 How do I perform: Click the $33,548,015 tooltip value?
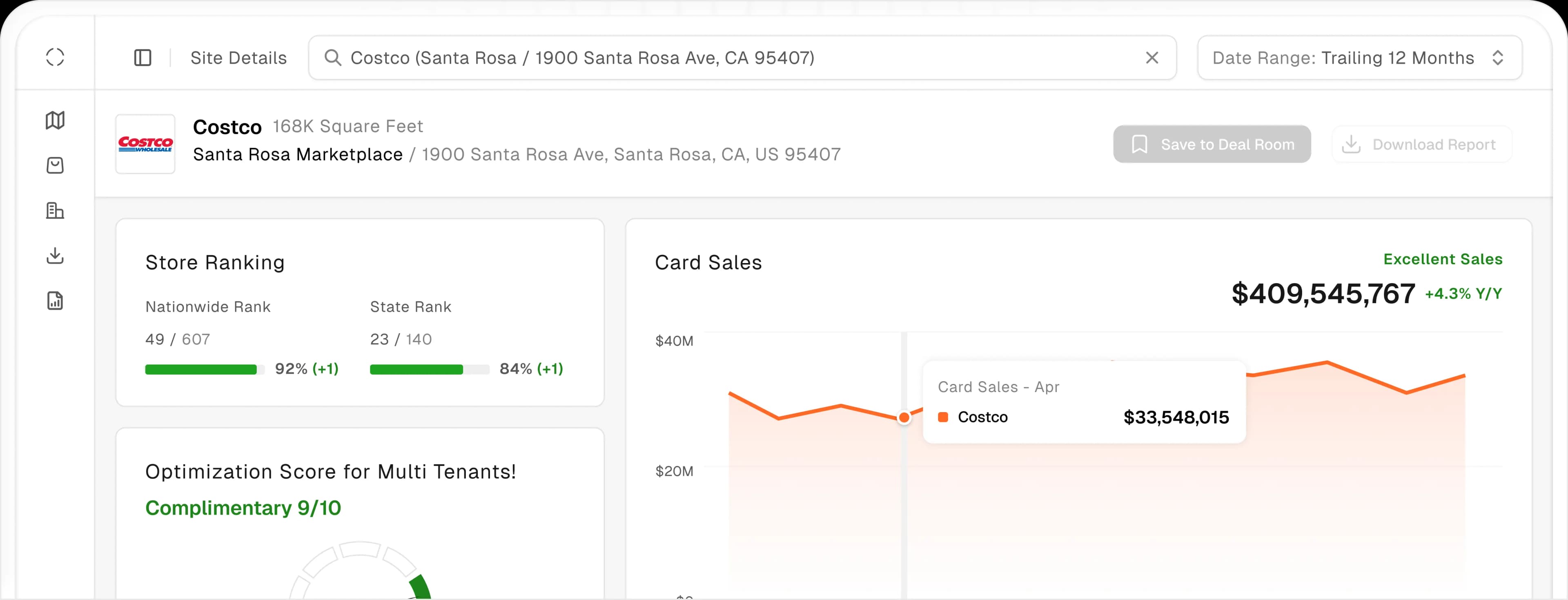[1176, 417]
